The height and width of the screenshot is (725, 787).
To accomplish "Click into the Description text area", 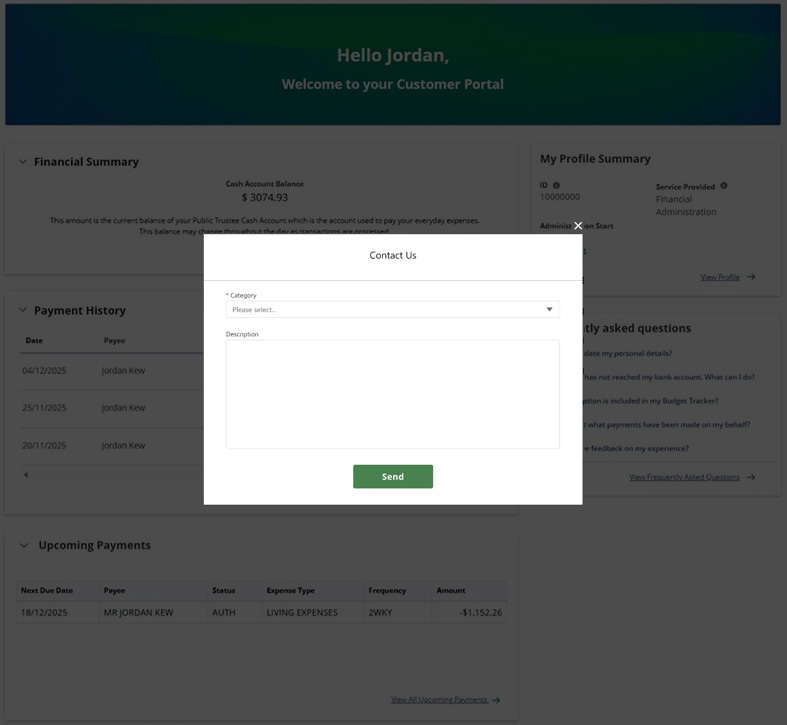I will (392, 394).
